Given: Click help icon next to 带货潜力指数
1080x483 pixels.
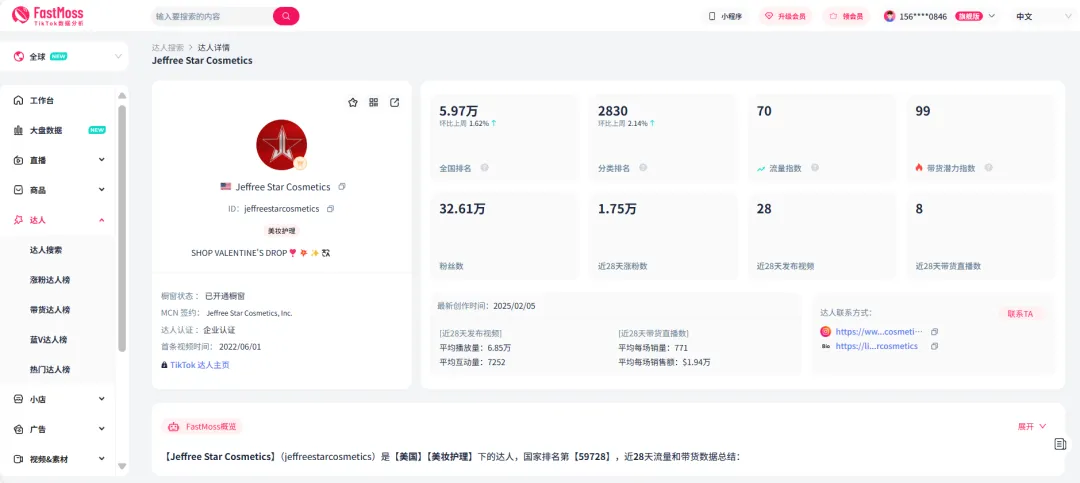Looking at the screenshot, I should (x=989, y=167).
